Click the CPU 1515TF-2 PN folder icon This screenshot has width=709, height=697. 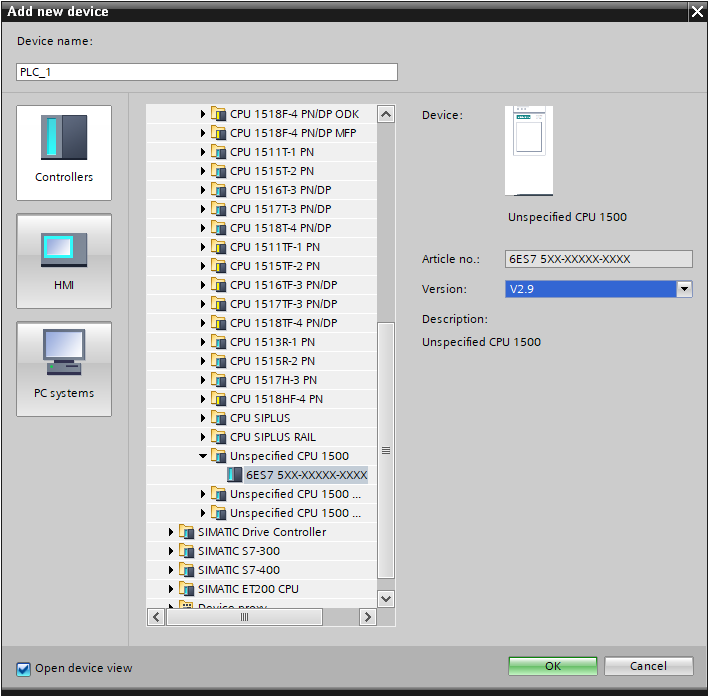click(x=218, y=266)
